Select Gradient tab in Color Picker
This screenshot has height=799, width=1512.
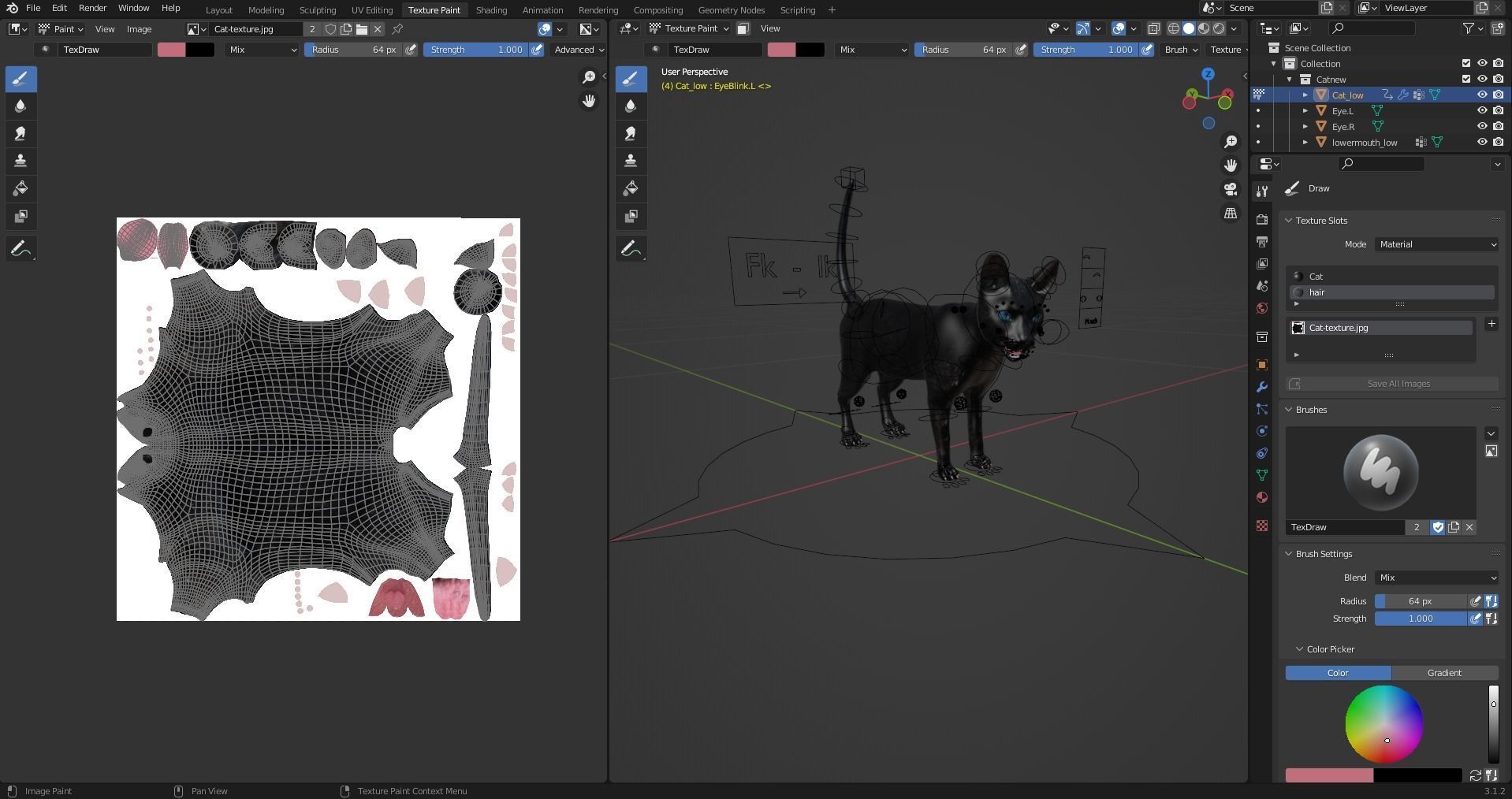[x=1444, y=673]
